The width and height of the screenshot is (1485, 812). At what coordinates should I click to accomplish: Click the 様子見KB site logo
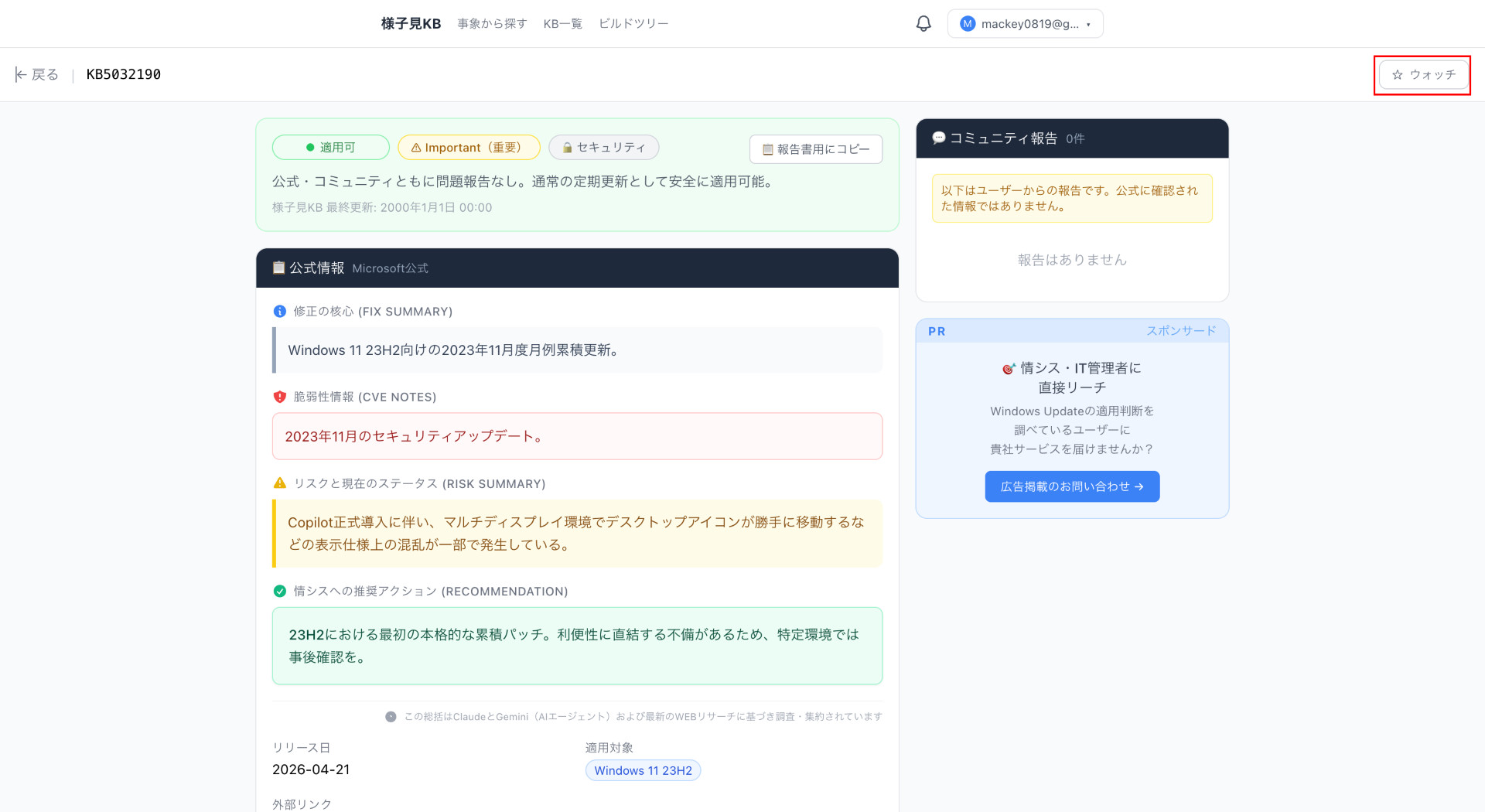point(411,24)
